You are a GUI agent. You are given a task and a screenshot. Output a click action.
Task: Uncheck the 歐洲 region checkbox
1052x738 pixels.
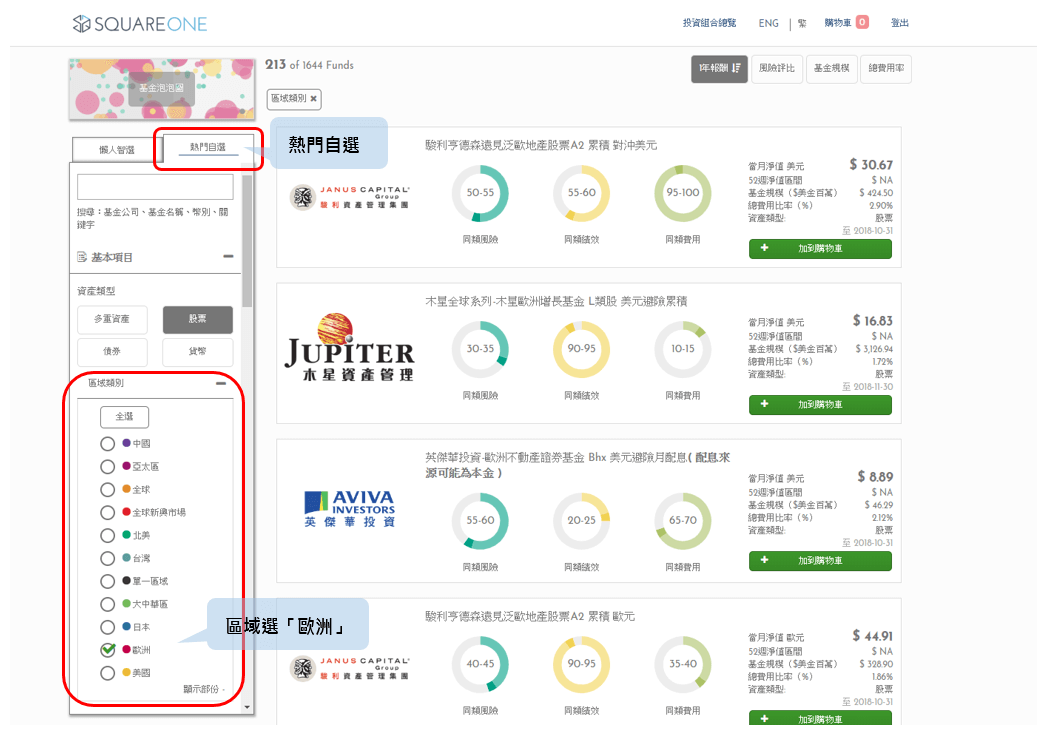(x=107, y=649)
